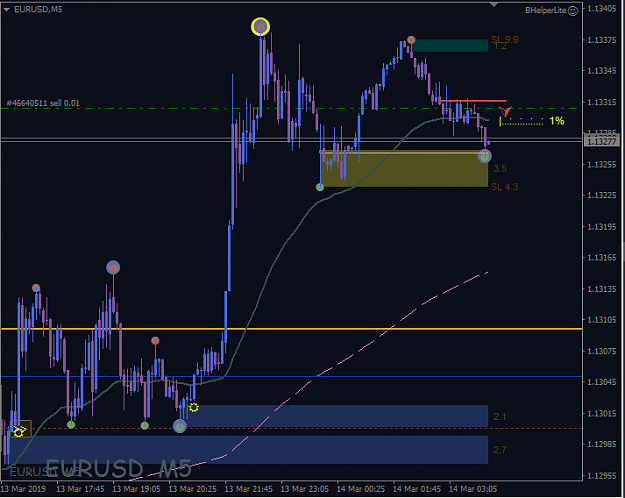625x498 pixels.
Task: Click the 2.7 label on the lower blue zone
Action: point(500,450)
